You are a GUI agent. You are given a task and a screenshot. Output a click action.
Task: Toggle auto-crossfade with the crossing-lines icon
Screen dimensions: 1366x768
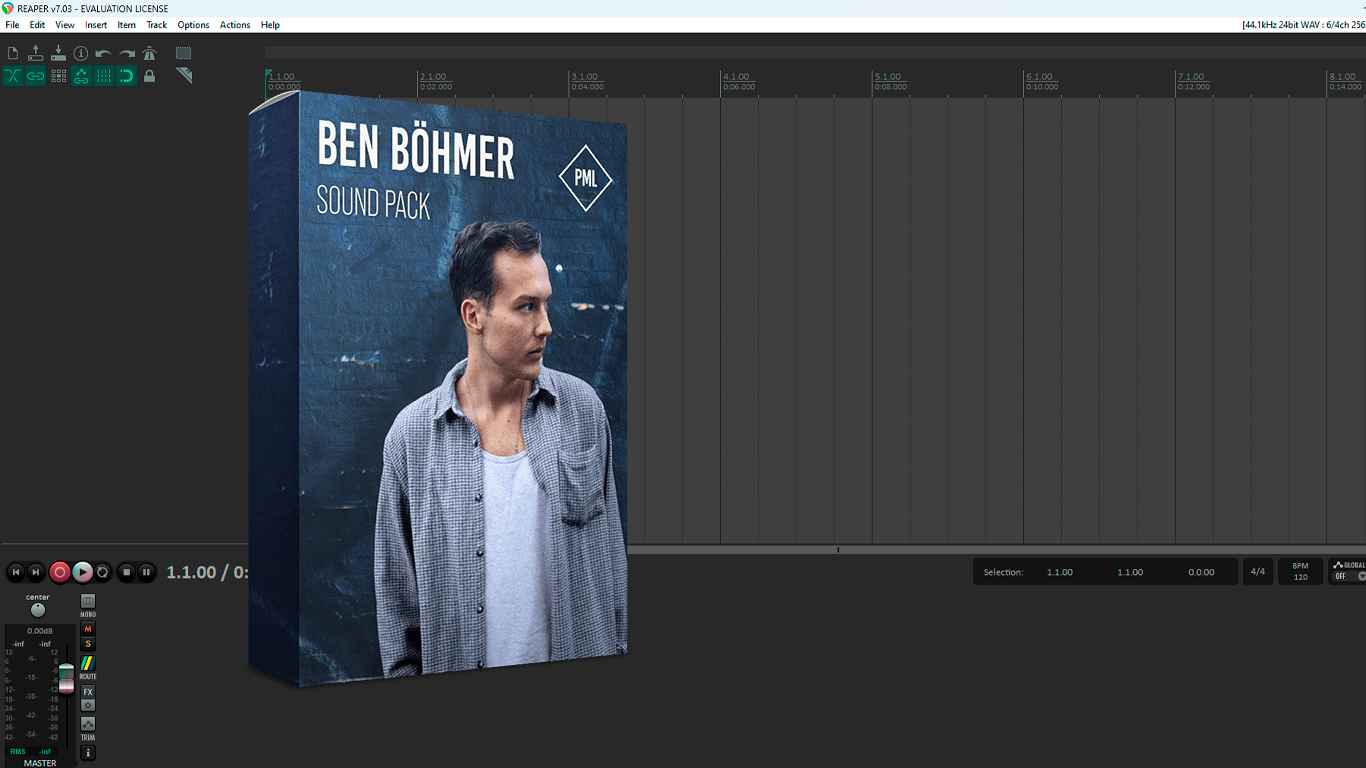[x=13, y=76]
